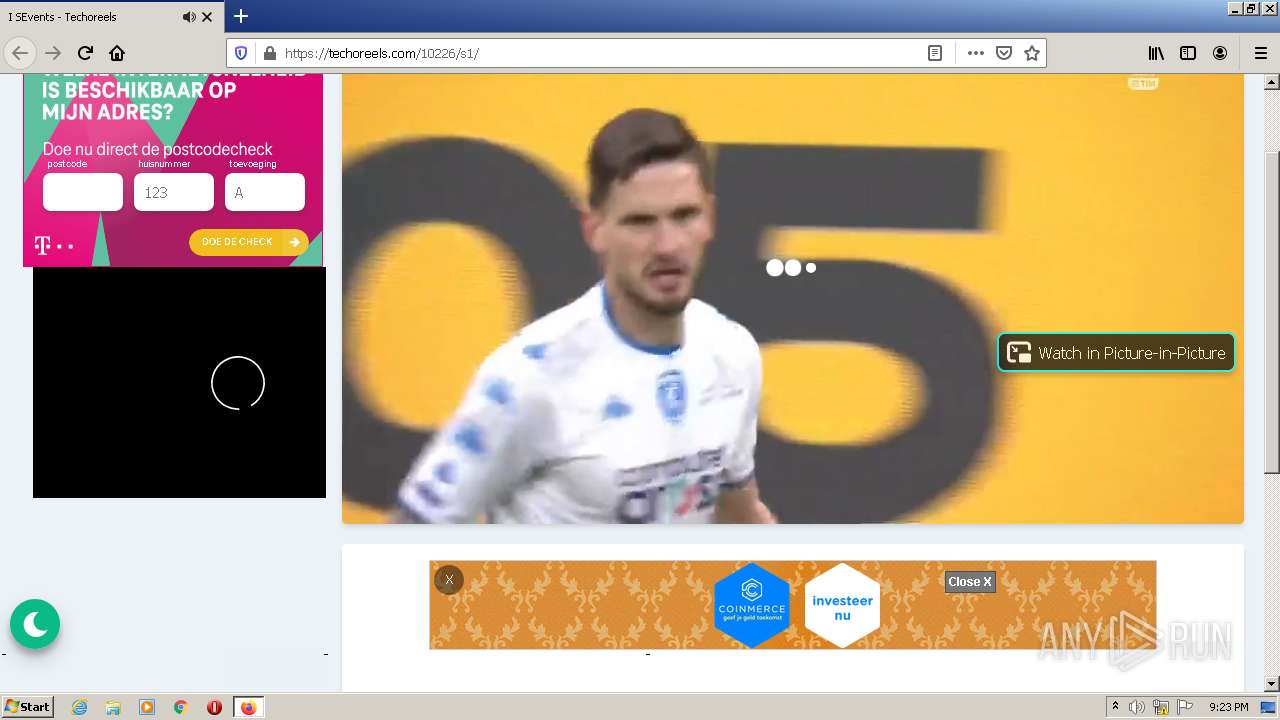
Task: Go back to previous page
Action: (20, 53)
